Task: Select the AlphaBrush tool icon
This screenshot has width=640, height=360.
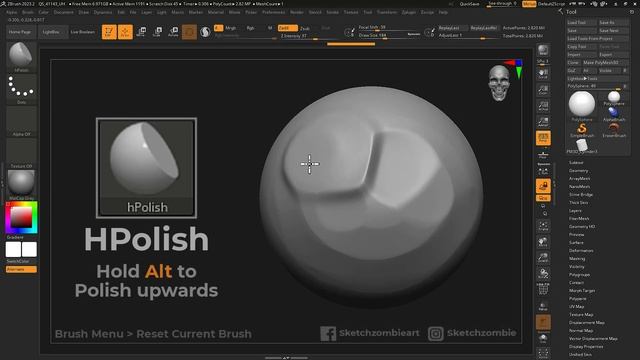Action: (614, 114)
